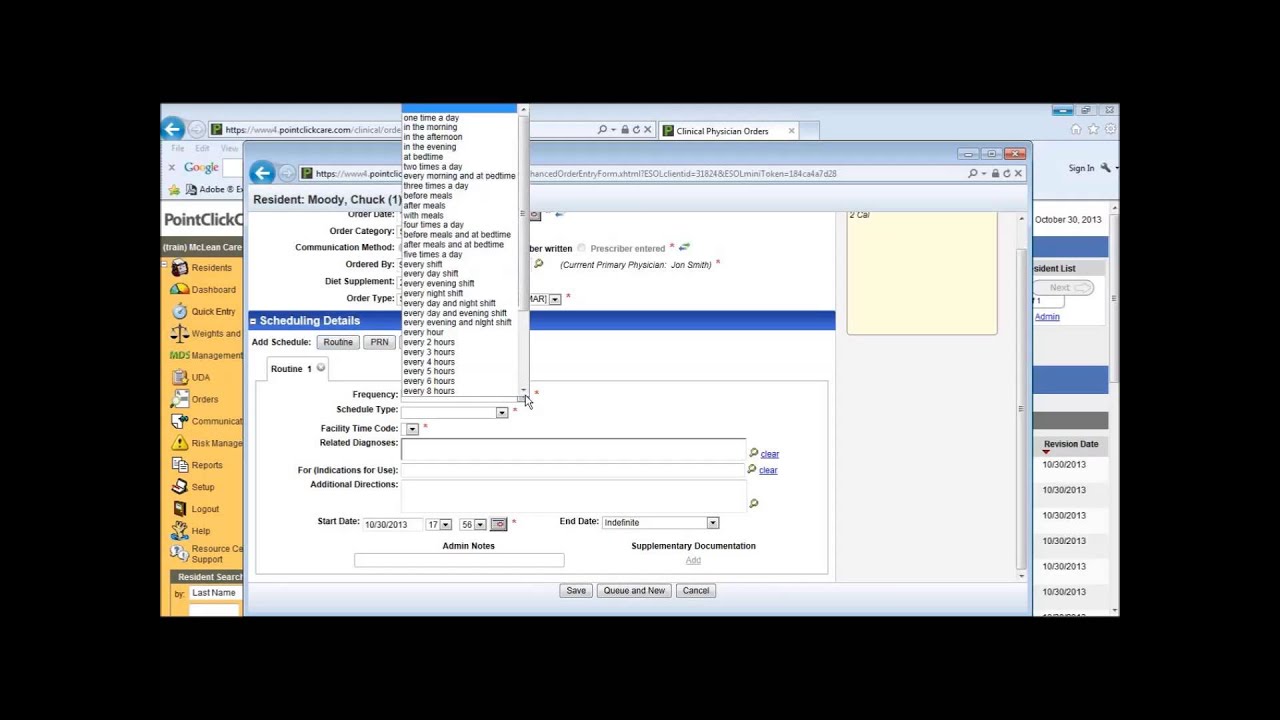This screenshot has width=1280, height=720.
Task: Remove the Routine 1 schedule tab
Action: (x=321, y=368)
